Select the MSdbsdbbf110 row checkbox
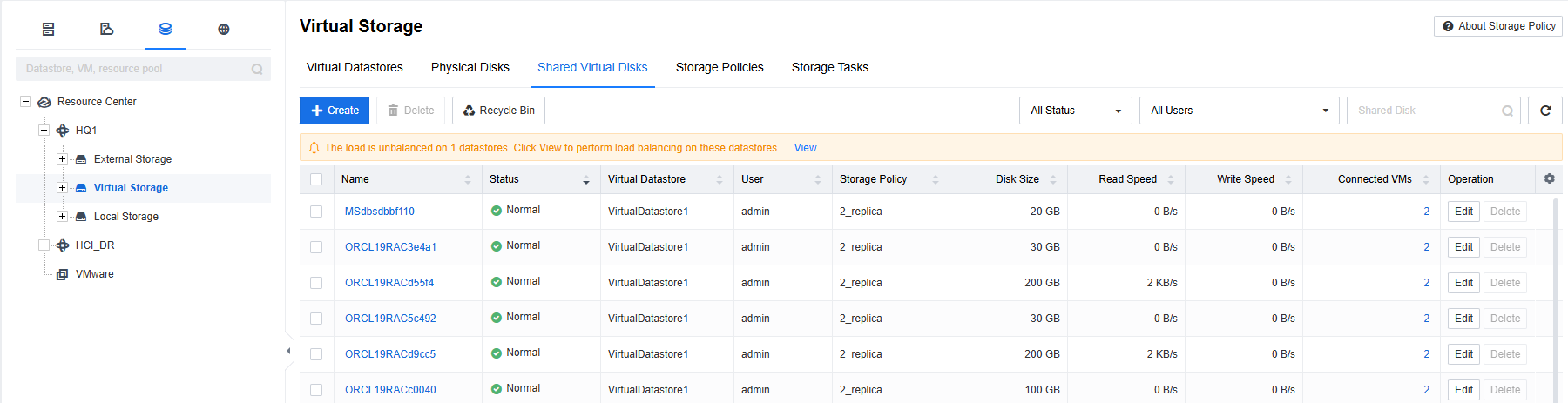 [316, 212]
